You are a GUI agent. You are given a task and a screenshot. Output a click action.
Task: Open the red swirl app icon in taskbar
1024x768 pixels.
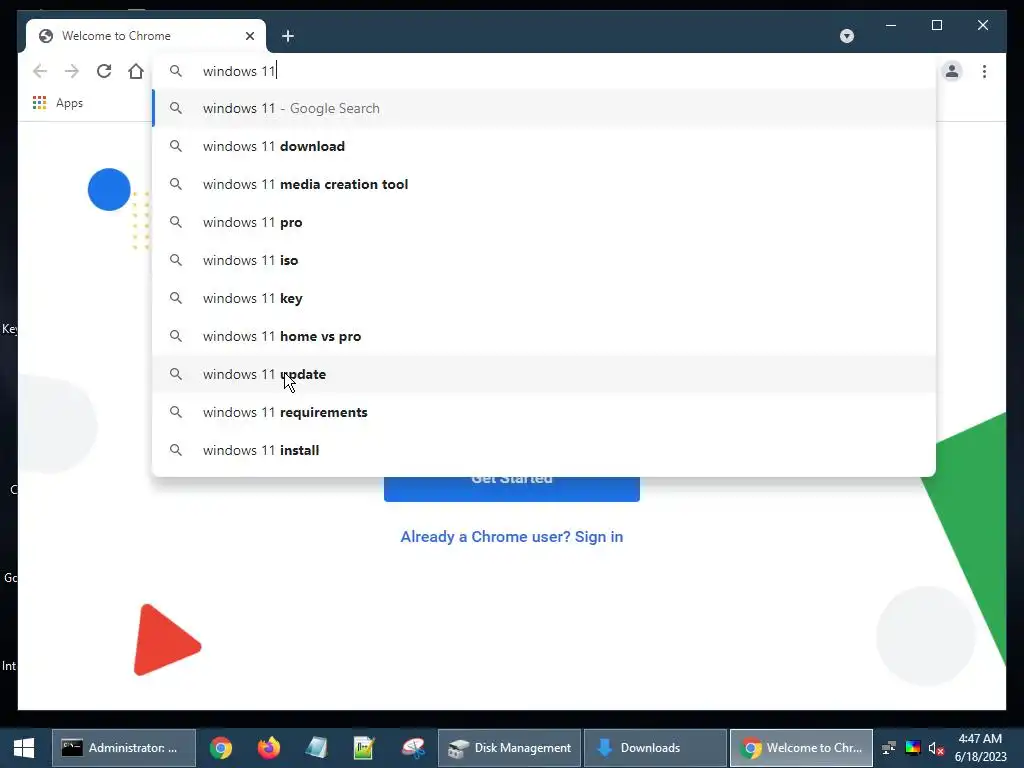[413, 748]
